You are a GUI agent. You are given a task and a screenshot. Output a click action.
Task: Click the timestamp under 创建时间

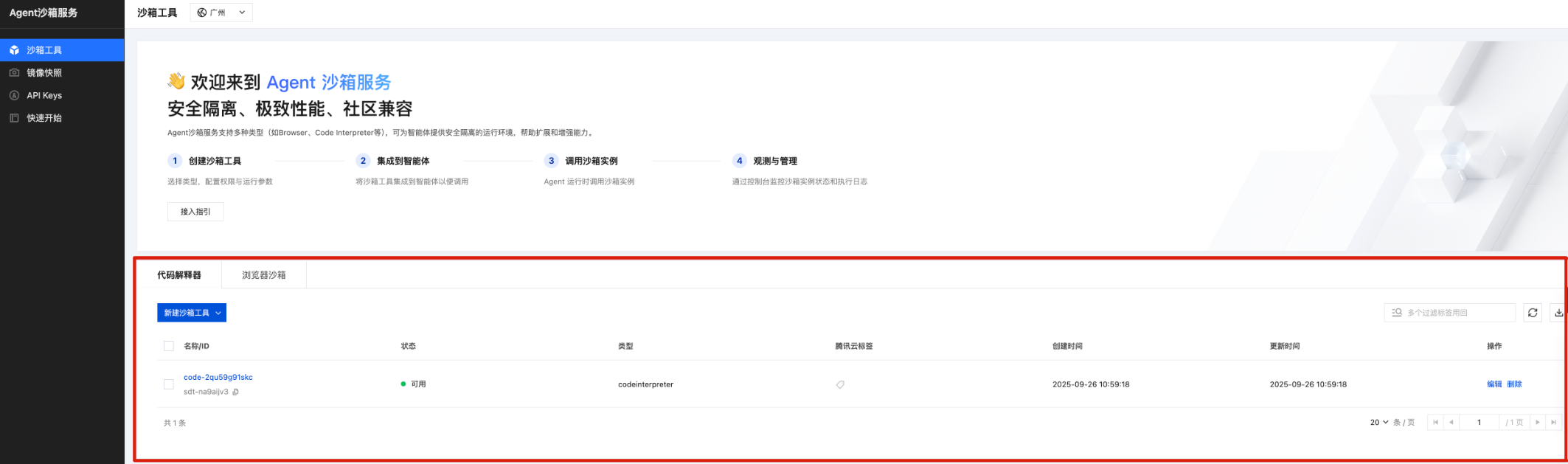(1091, 384)
